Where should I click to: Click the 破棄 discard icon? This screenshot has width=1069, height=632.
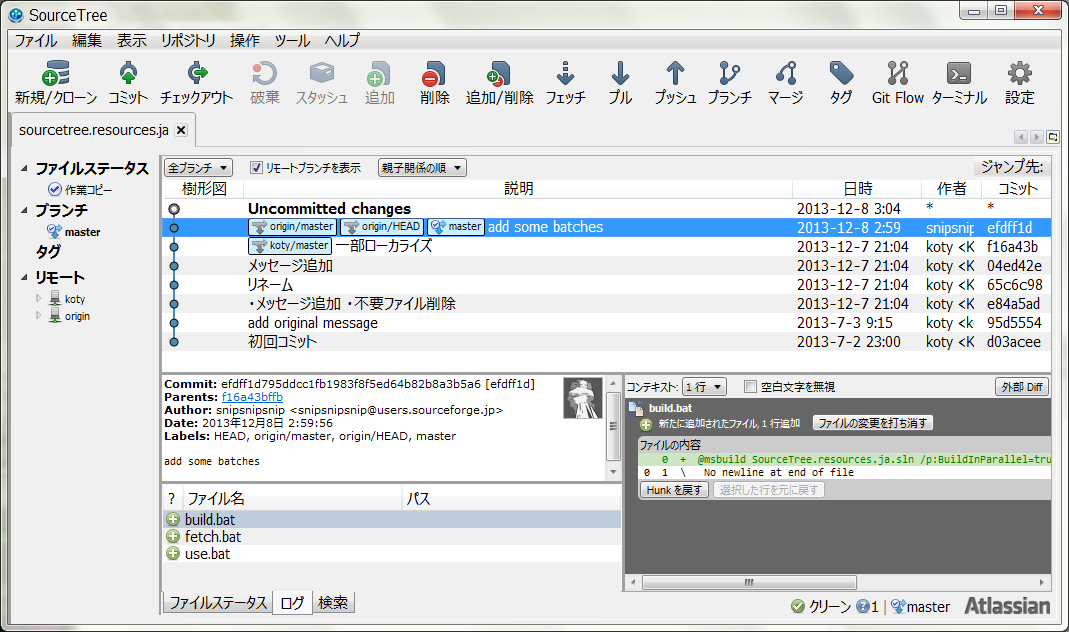(x=265, y=74)
